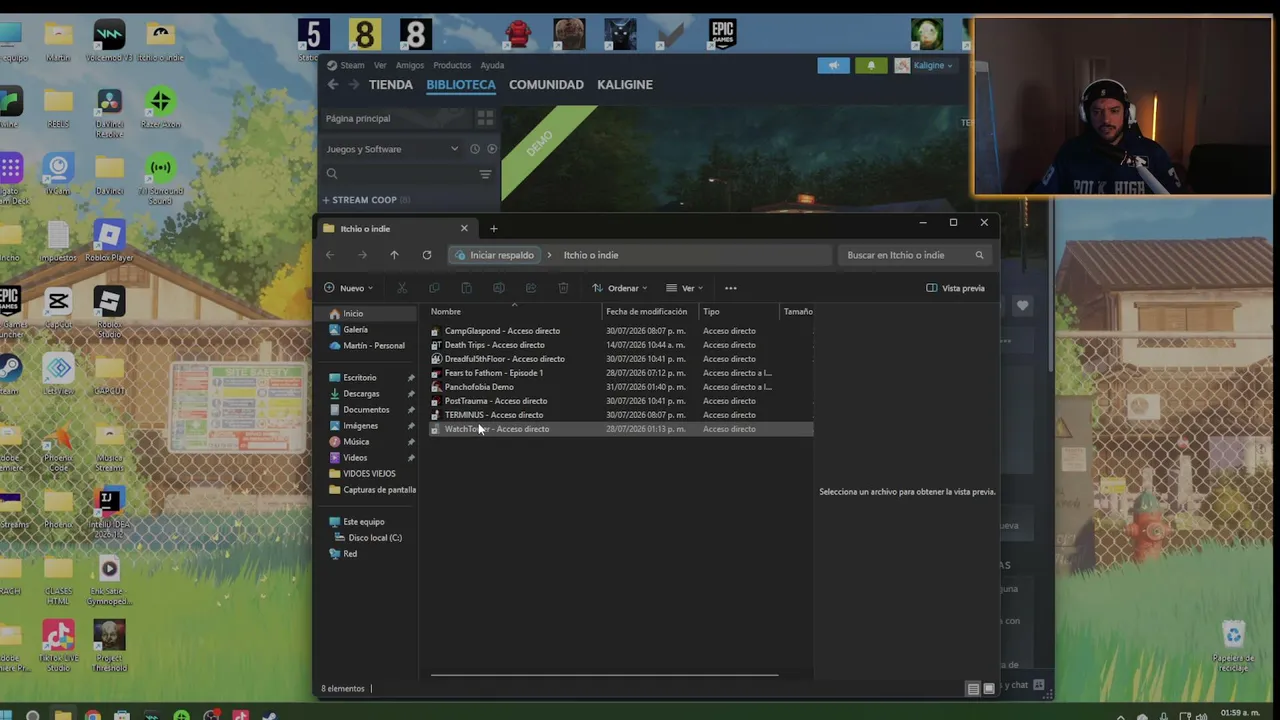Click Steam library collections grid icon
This screenshot has height=720, width=1280.
pyautogui.click(x=485, y=118)
